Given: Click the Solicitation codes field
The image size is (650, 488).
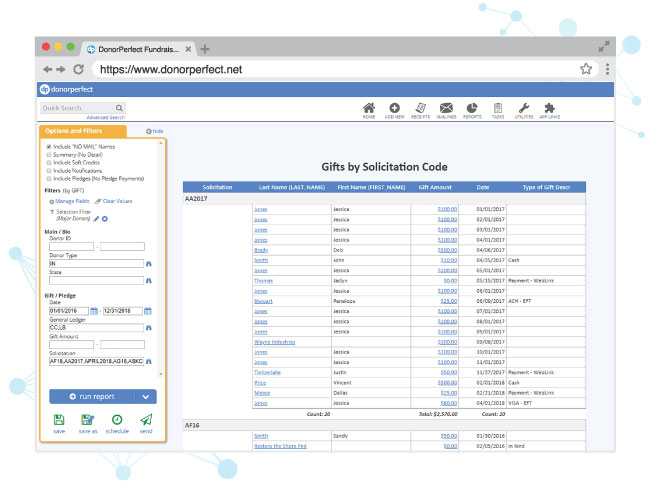Looking at the screenshot, I should click(x=97, y=362).
